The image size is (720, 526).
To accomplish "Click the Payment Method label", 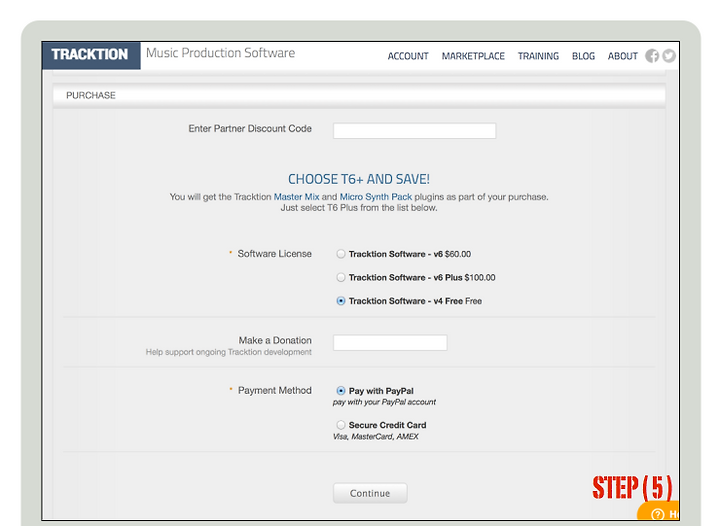I will (275, 390).
